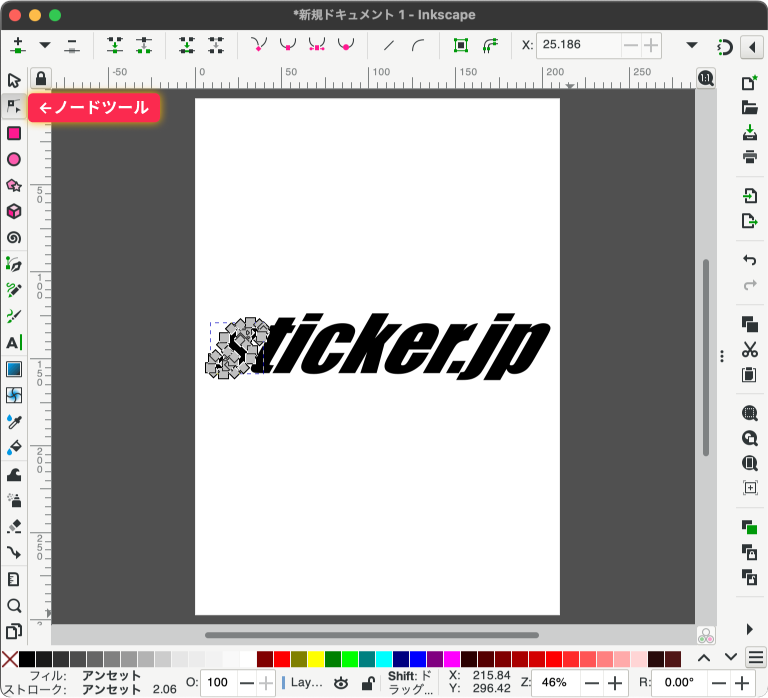Toggle guide lock above the ruler
Viewport: 768px width, 698px height.
tap(41, 78)
